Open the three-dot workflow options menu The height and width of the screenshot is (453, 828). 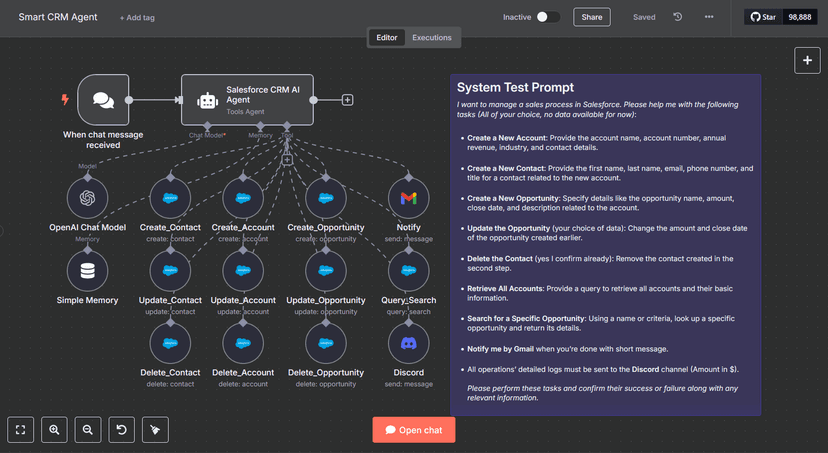pos(709,17)
